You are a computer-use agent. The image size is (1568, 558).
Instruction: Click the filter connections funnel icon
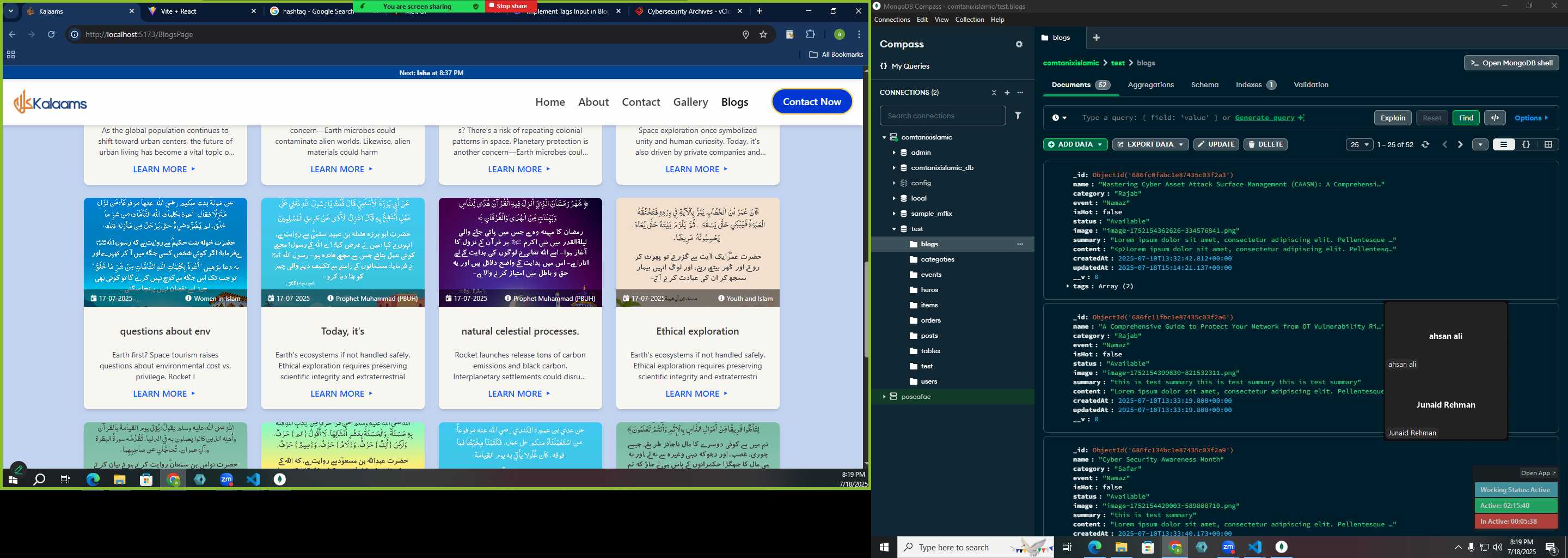tap(1018, 115)
